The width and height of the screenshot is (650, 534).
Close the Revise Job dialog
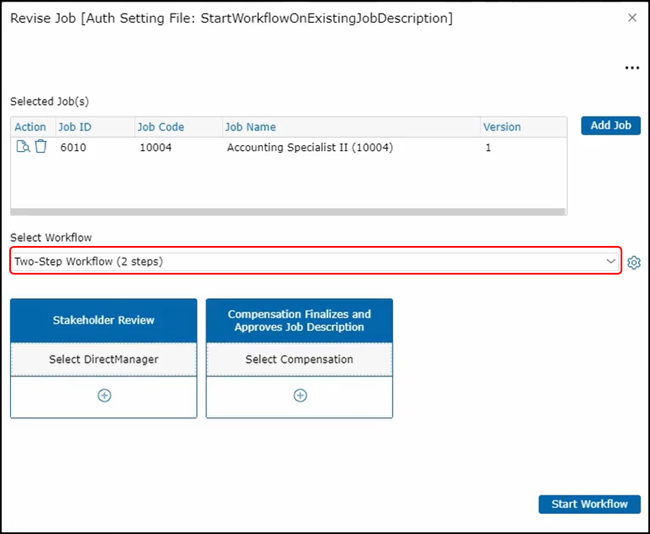click(632, 18)
